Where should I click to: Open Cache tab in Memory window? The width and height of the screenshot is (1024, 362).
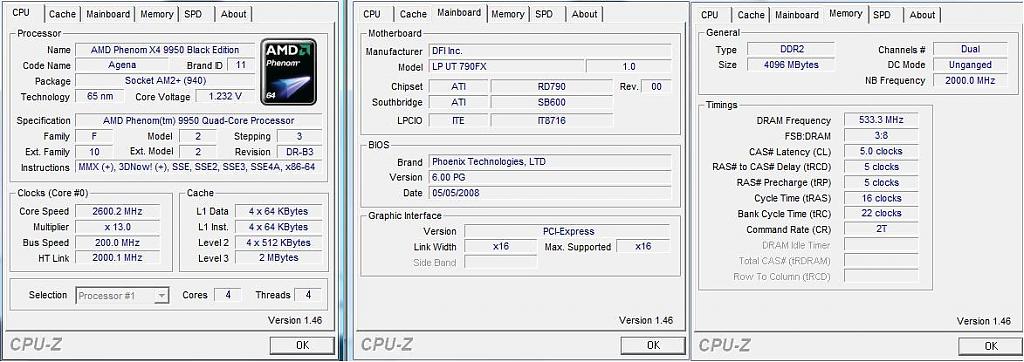pyautogui.click(x=751, y=14)
